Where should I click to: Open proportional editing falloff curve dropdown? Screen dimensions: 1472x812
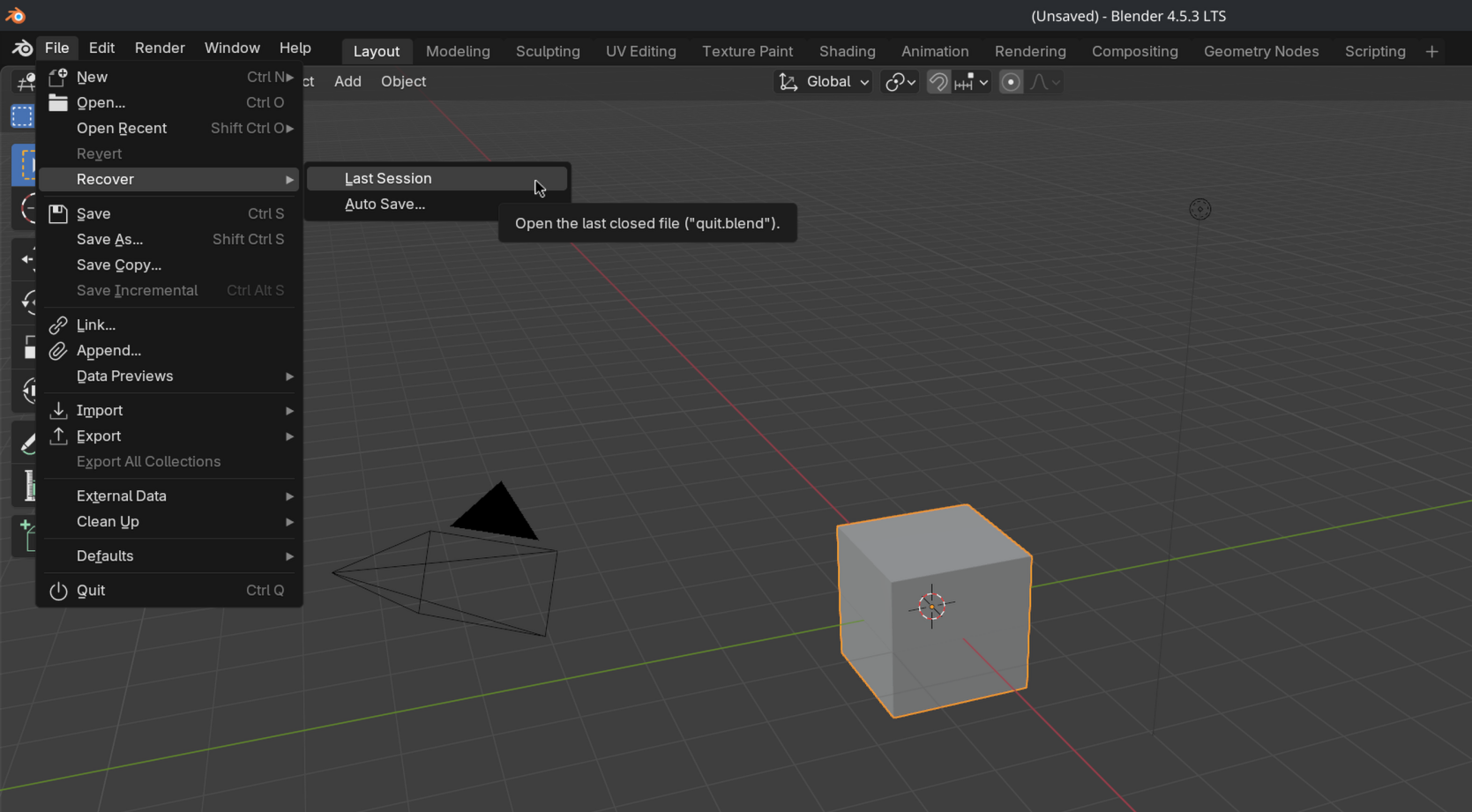tap(1046, 82)
